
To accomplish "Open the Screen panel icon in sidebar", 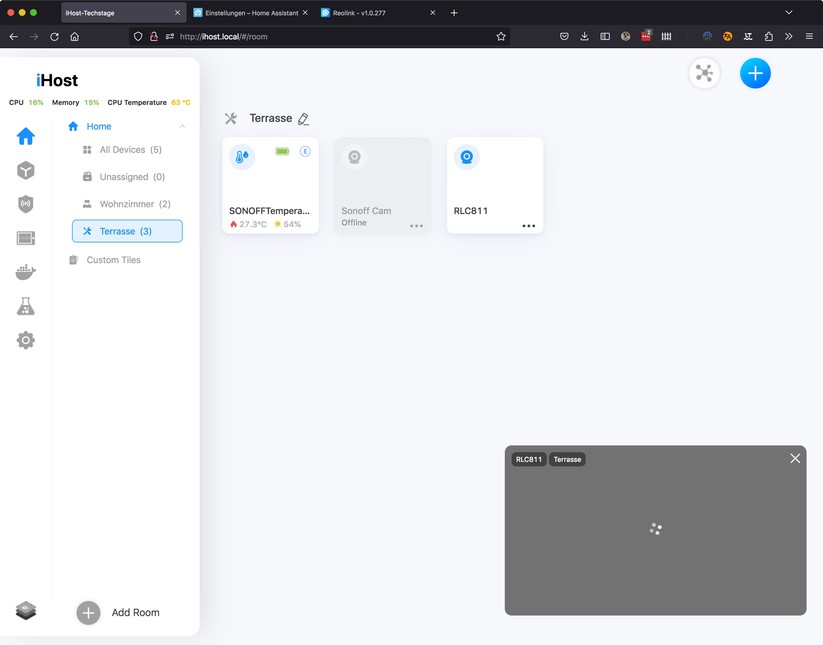I will pyautogui.click(x=25, y=238).
